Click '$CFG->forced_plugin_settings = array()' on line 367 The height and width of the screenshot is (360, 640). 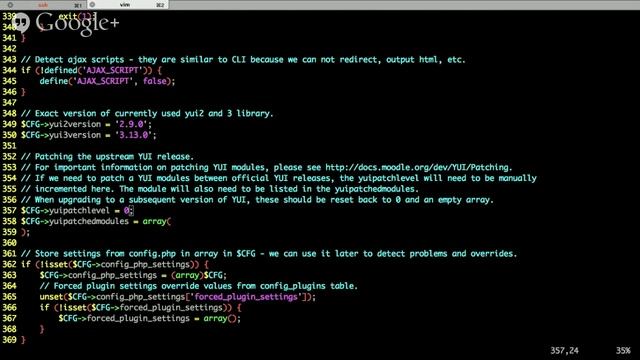[149, 318]
